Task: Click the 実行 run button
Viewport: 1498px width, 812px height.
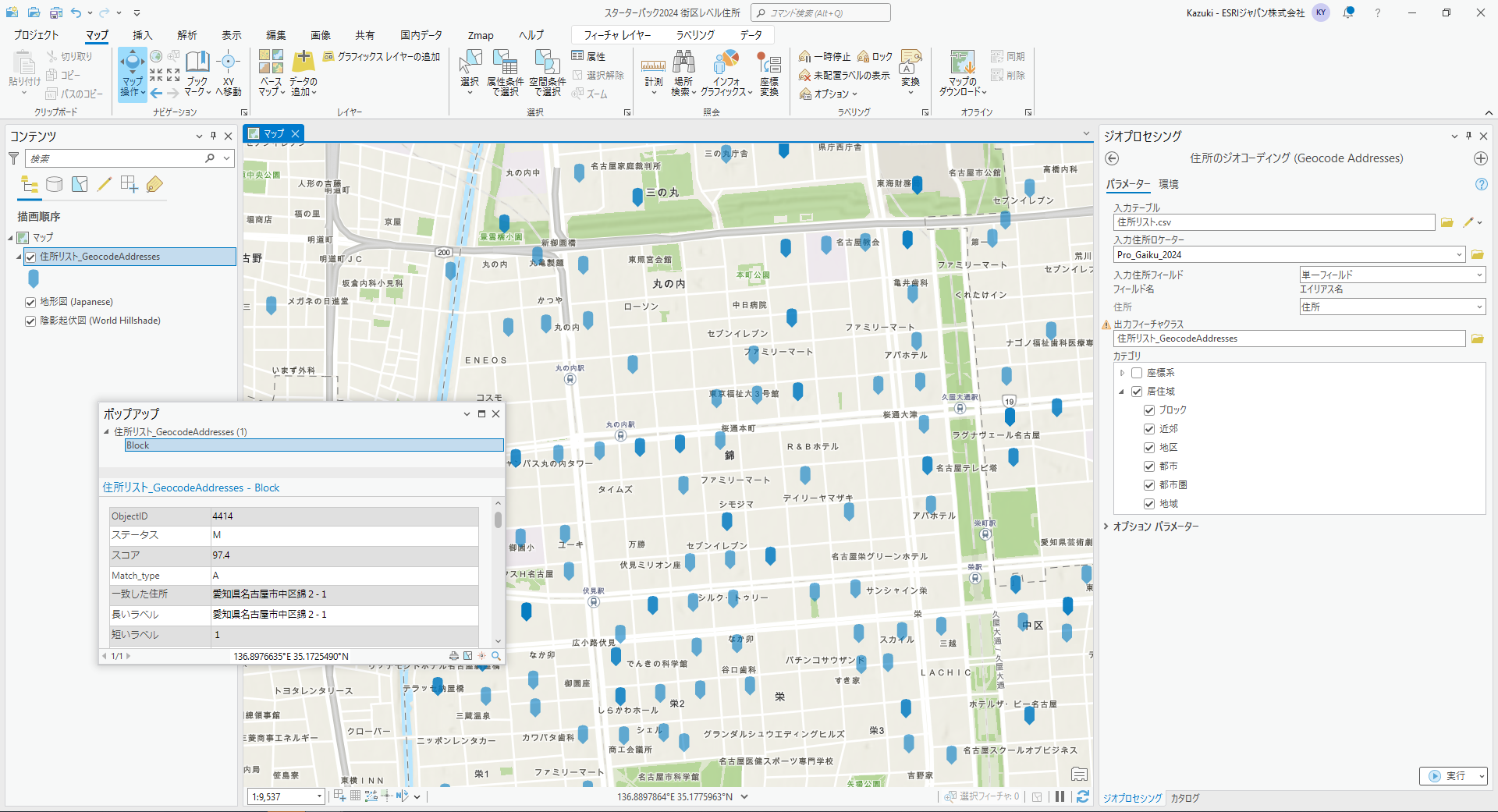Action: click(1448, 776)
